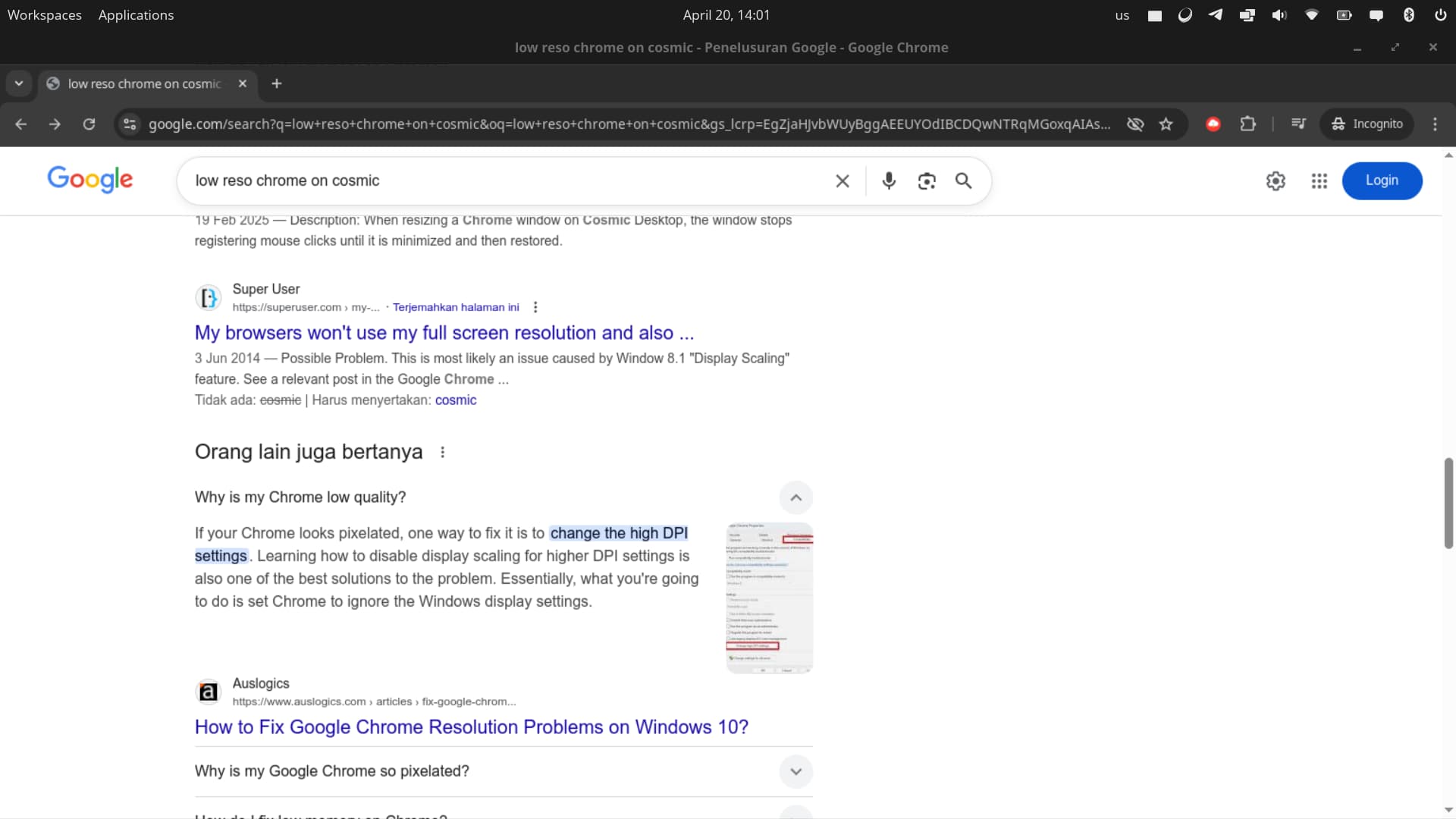The width and height of the screenshot is (1456, 819).
Task: Open Chrome three-dot menu
Action: click(x=1435, y=124)
